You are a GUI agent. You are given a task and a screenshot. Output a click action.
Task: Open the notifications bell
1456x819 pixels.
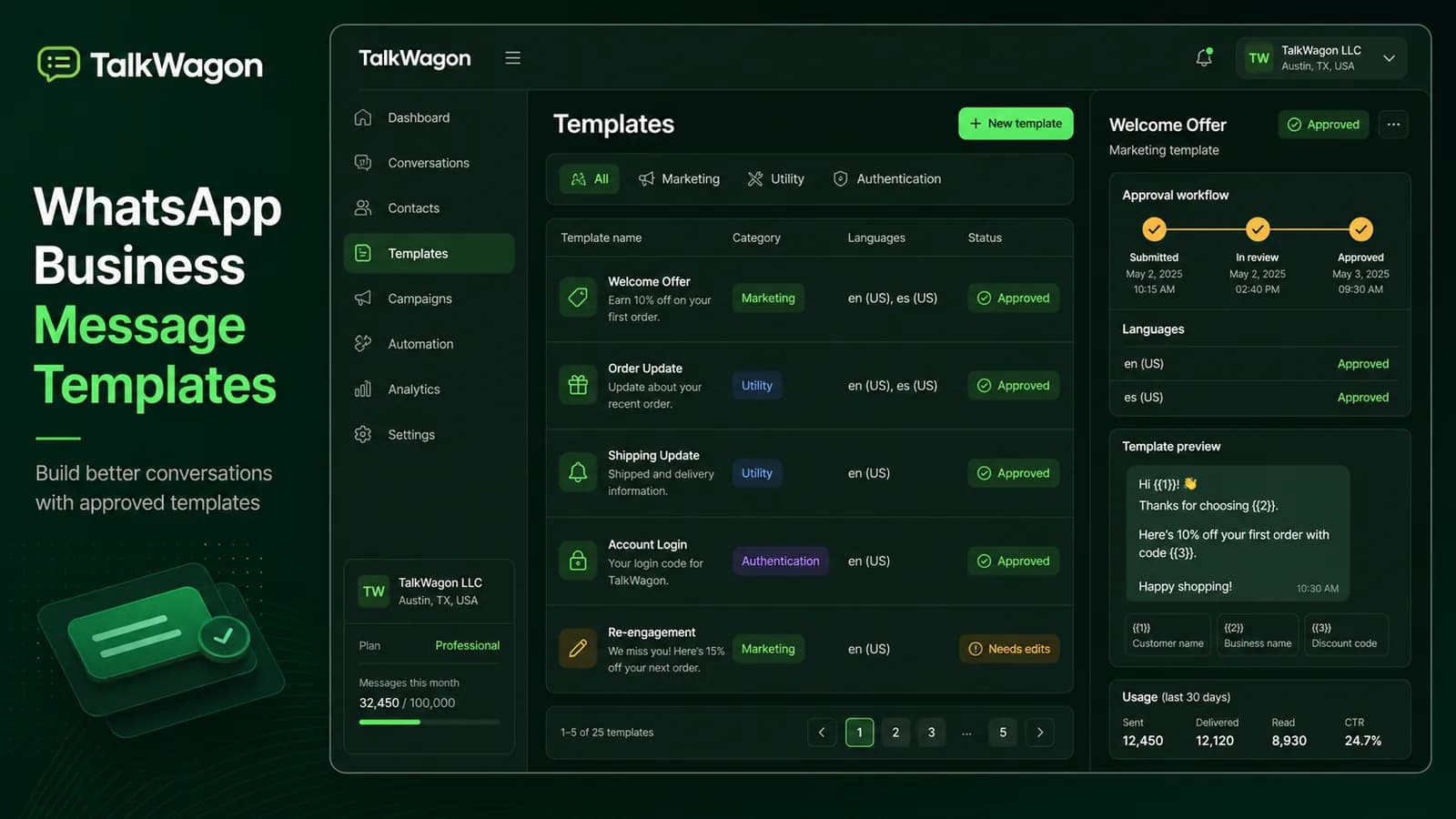pyautogui.click(x=1204, y=57)
